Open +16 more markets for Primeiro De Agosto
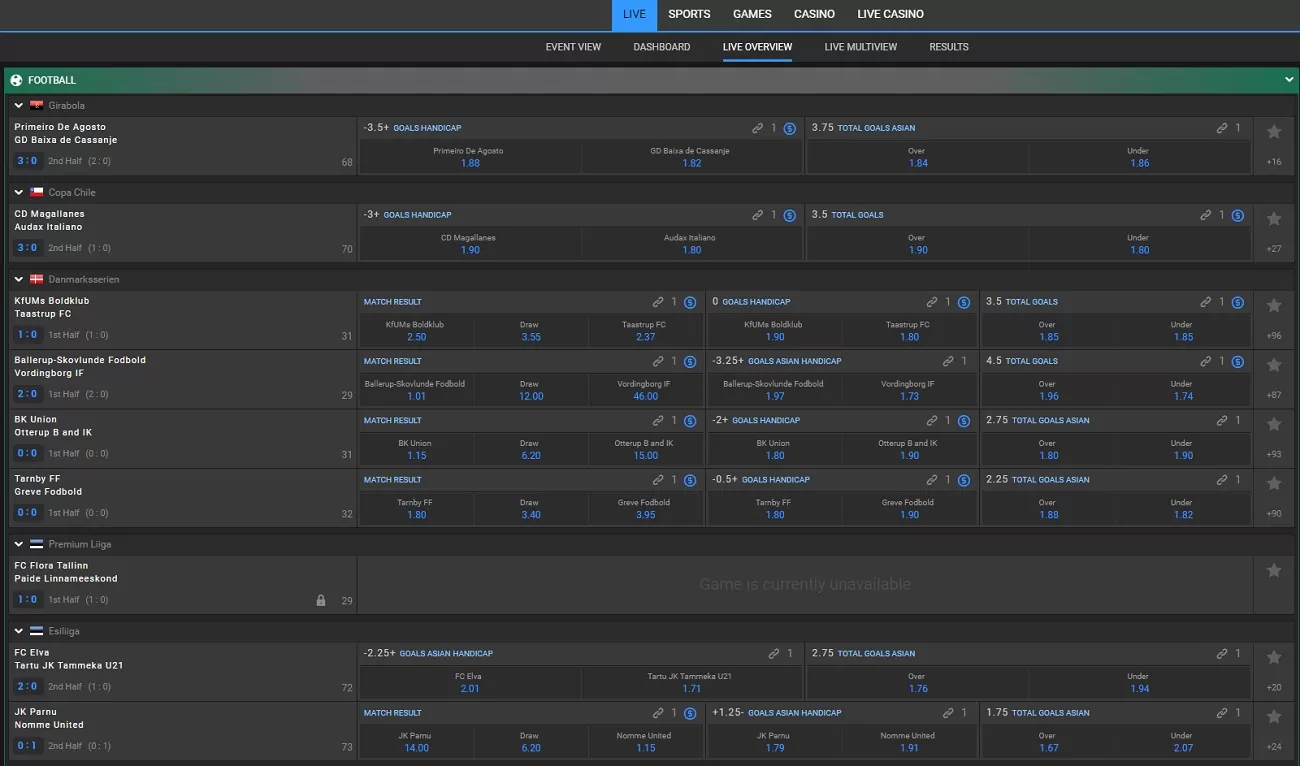Viewport: 1300px width, 766px height. (1273, 162)
